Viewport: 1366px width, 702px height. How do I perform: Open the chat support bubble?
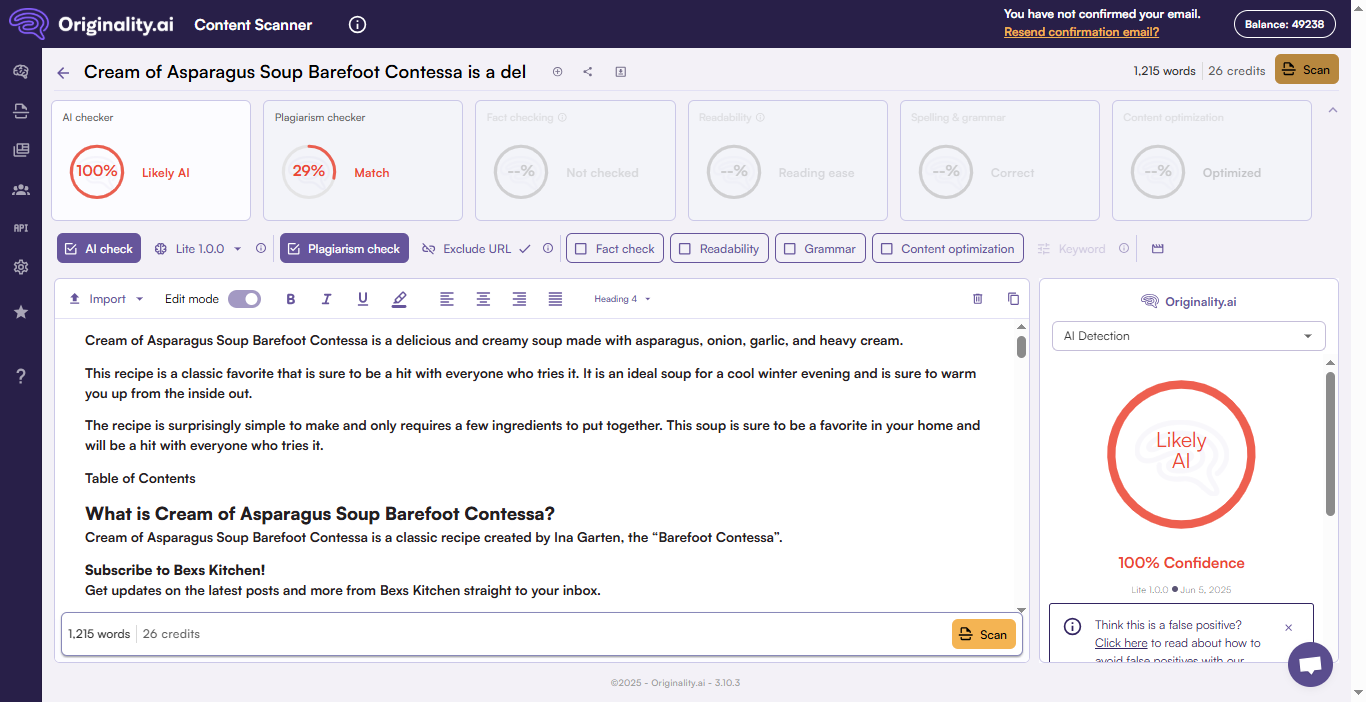click(1311, 664)
